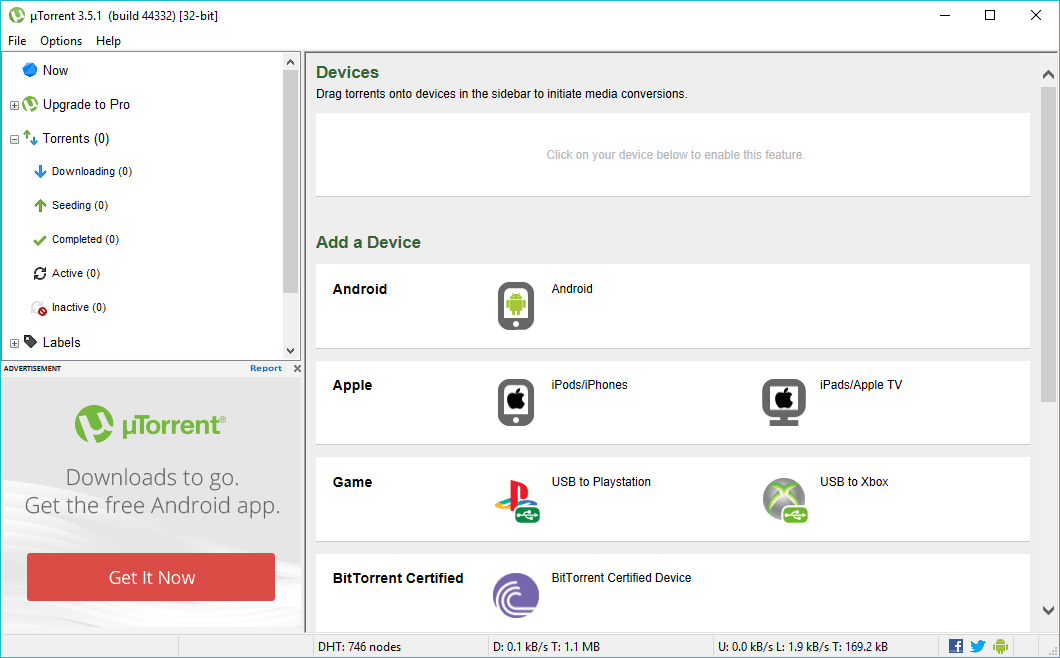
Task: Open the Options menu
Action: pyautogui.click(x=60, y=41)
